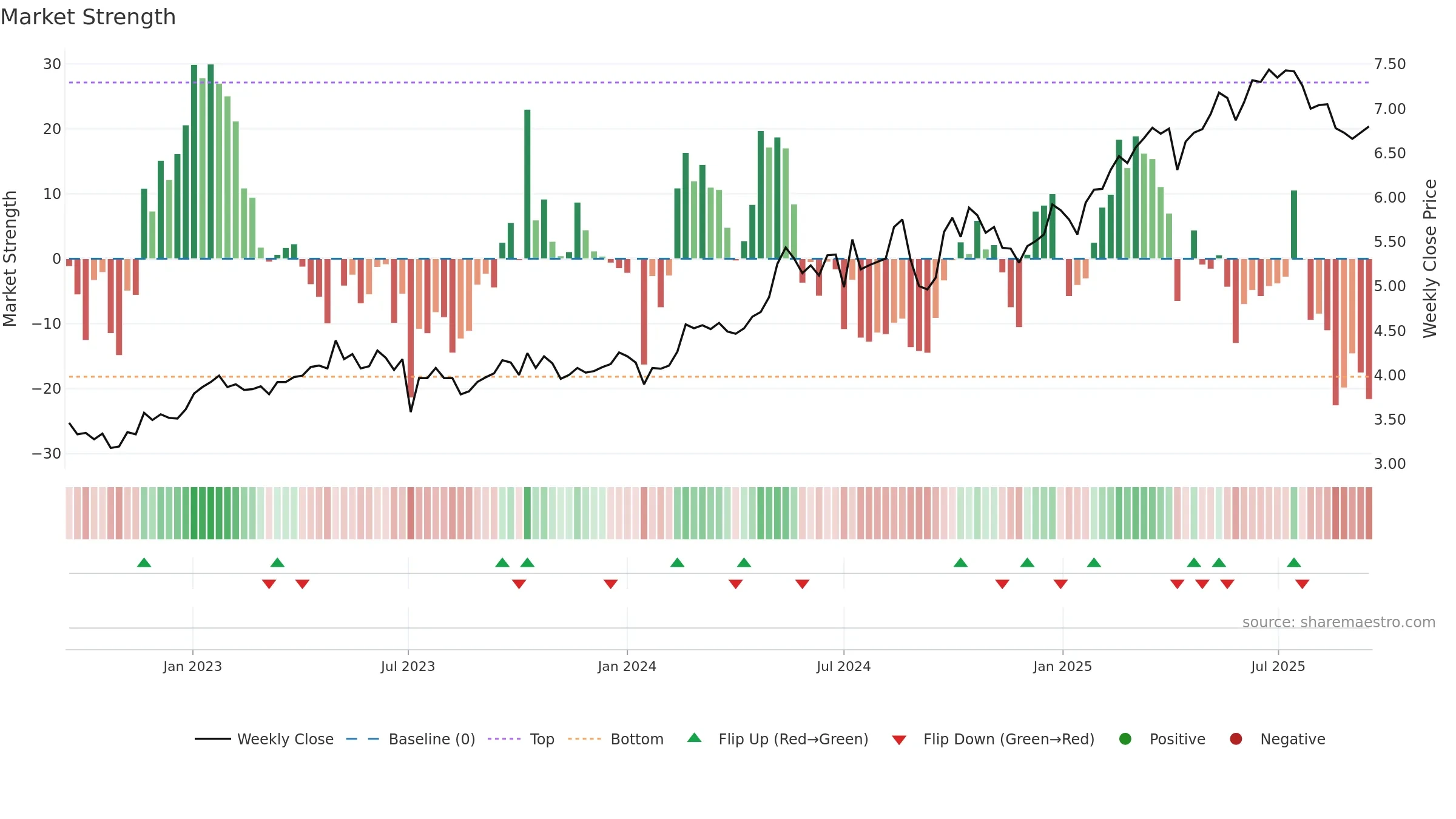Click the first flip-up marker before Jan 2023
Viewport: 1456px width, 819px height.
click(144, 562)
